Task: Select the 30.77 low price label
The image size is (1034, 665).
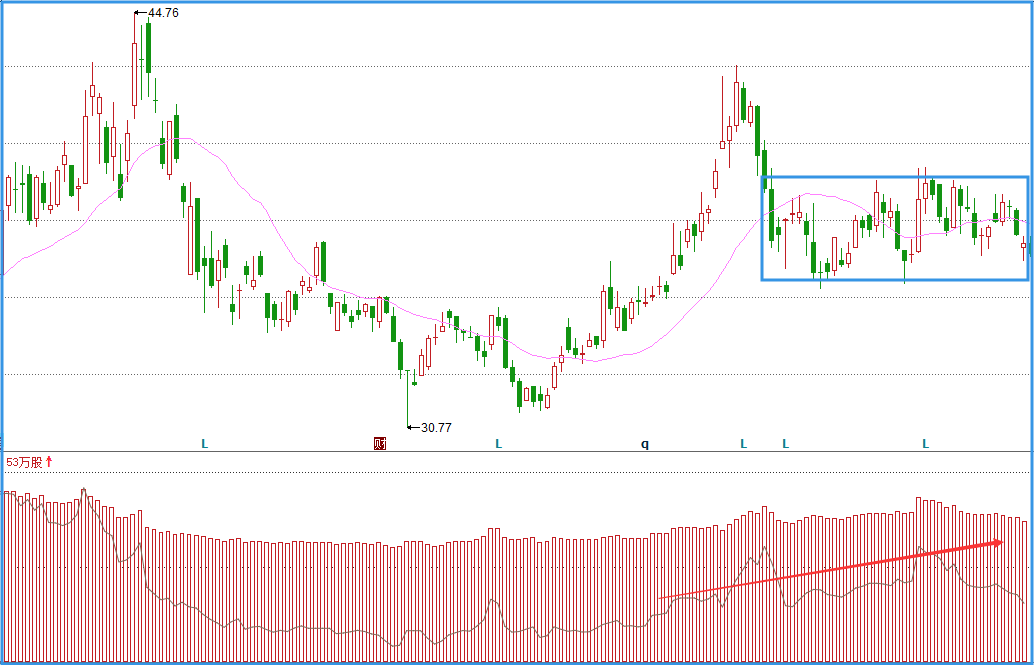Action: click(436, 428)
